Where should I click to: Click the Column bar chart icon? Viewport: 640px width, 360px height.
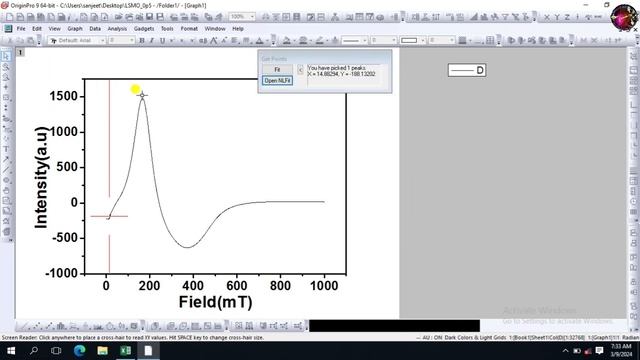(61, 326)
